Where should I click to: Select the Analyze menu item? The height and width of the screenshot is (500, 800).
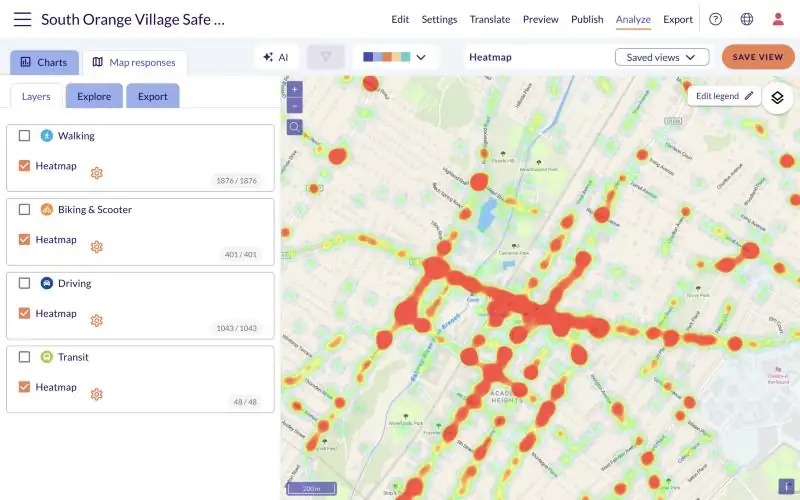(x=633, y=19)
